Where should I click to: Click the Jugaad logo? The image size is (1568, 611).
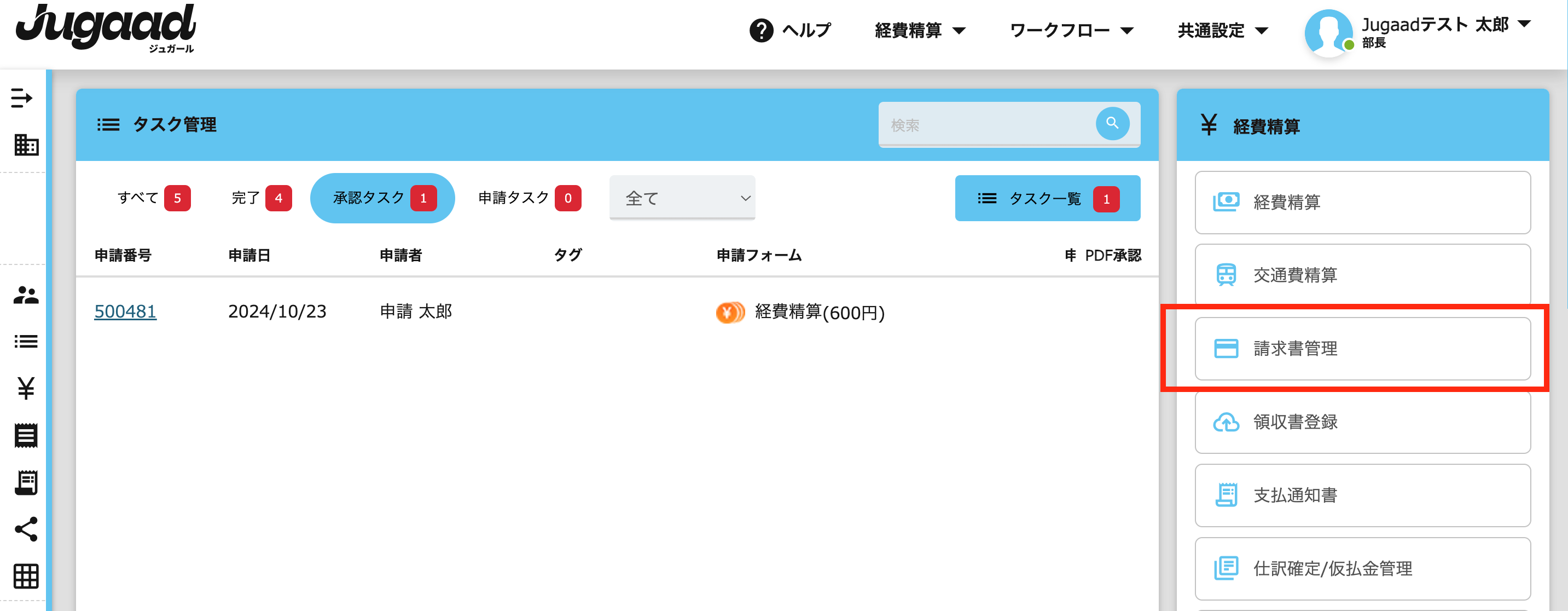(105, 28)
